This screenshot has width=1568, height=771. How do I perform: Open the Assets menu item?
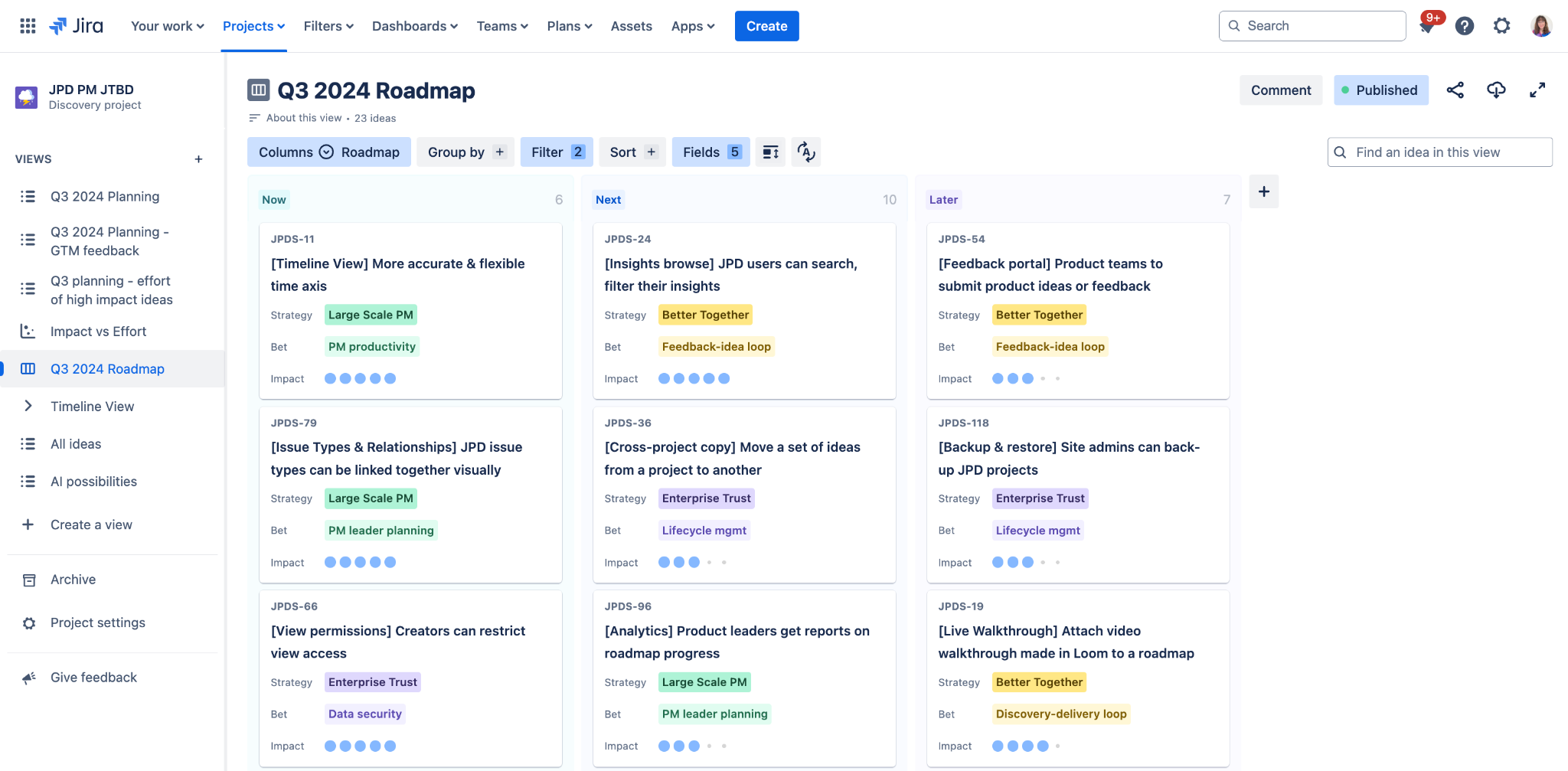pos(631,26)
